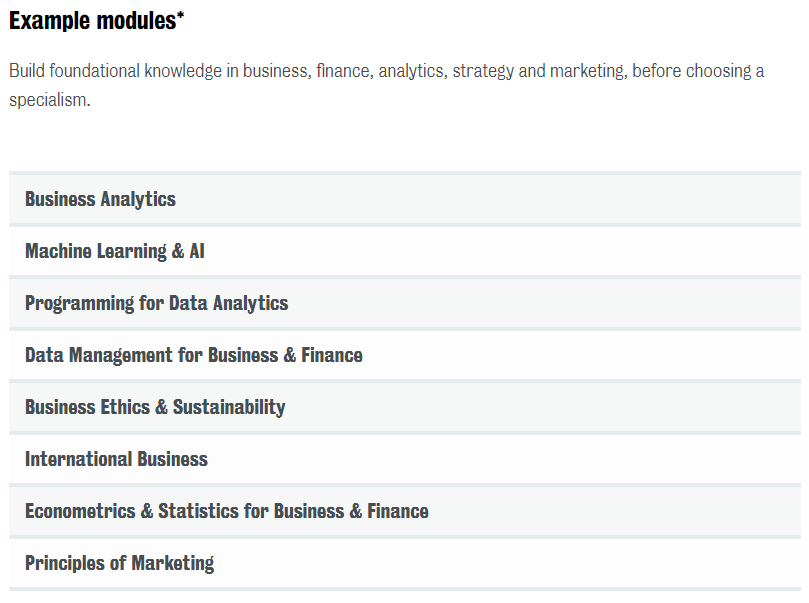This screenshot has width=809, height=603.
Task: Expand the Principles of Marketing module
Action: click(404, 563)
